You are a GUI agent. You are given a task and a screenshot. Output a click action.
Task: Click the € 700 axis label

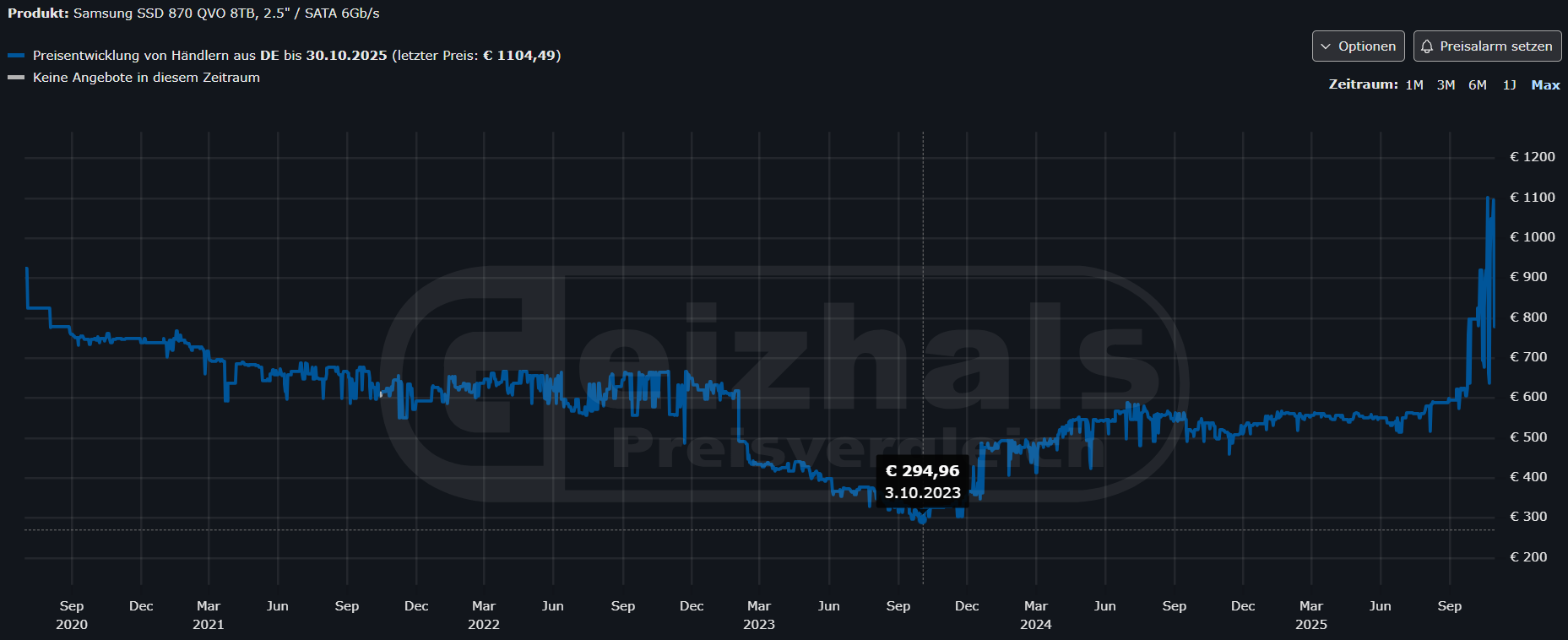(x=1528, y=357)
